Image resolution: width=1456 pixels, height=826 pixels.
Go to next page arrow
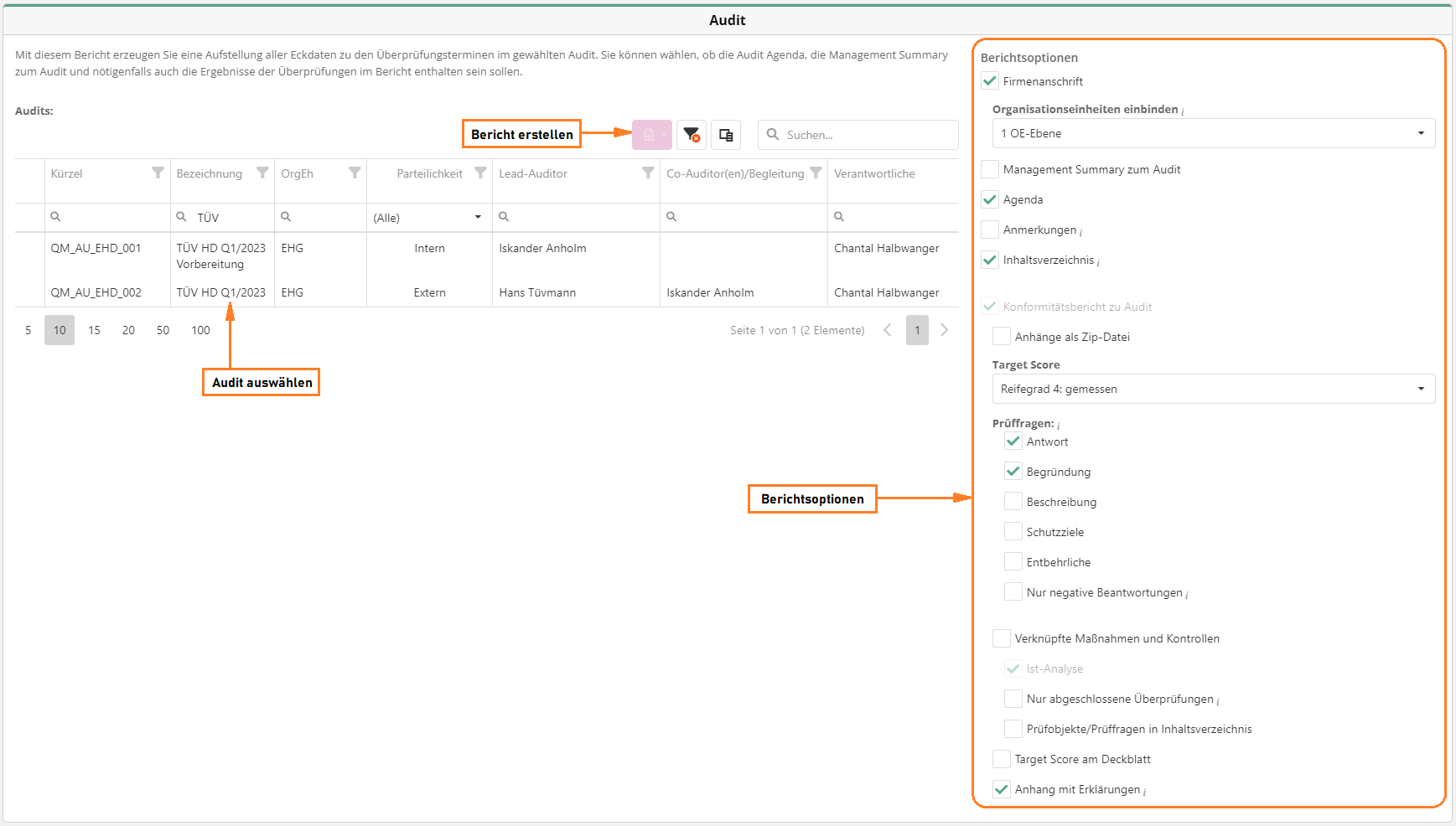(x=945, y=330)
